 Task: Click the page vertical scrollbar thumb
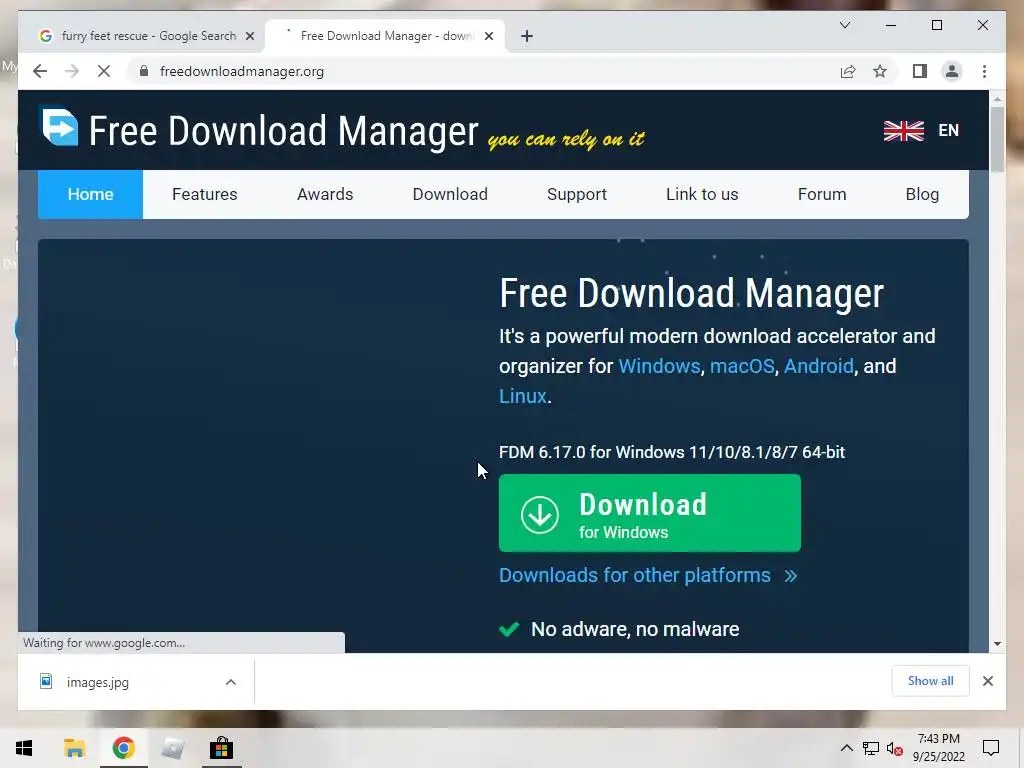point(997,138)
